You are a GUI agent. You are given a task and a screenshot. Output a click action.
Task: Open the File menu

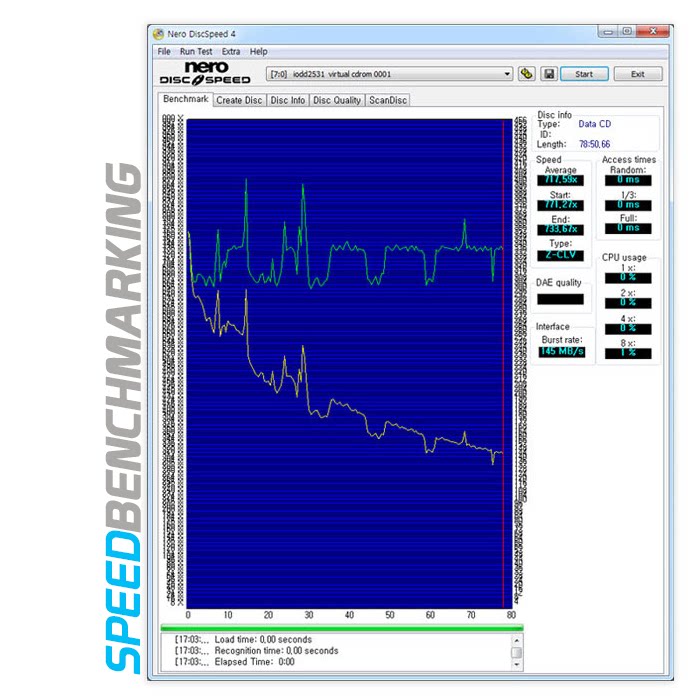[164, 52]
